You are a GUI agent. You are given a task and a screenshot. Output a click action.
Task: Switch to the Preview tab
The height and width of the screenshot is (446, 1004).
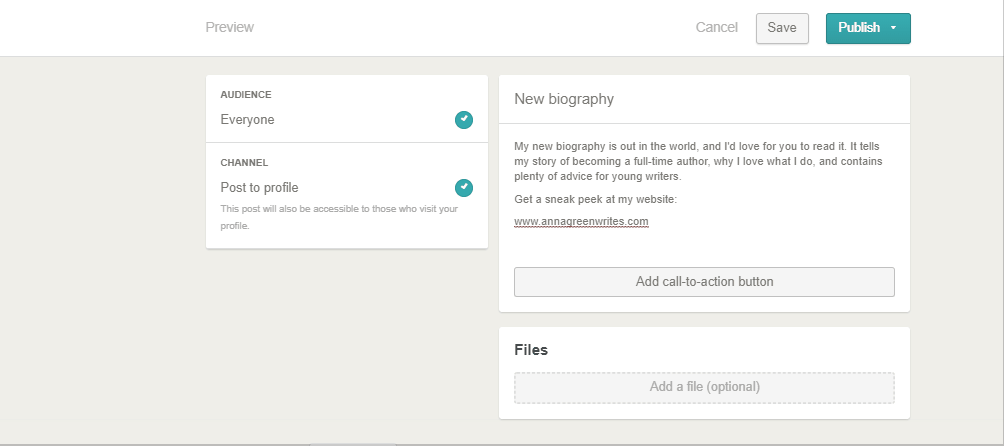click(229, 28)
